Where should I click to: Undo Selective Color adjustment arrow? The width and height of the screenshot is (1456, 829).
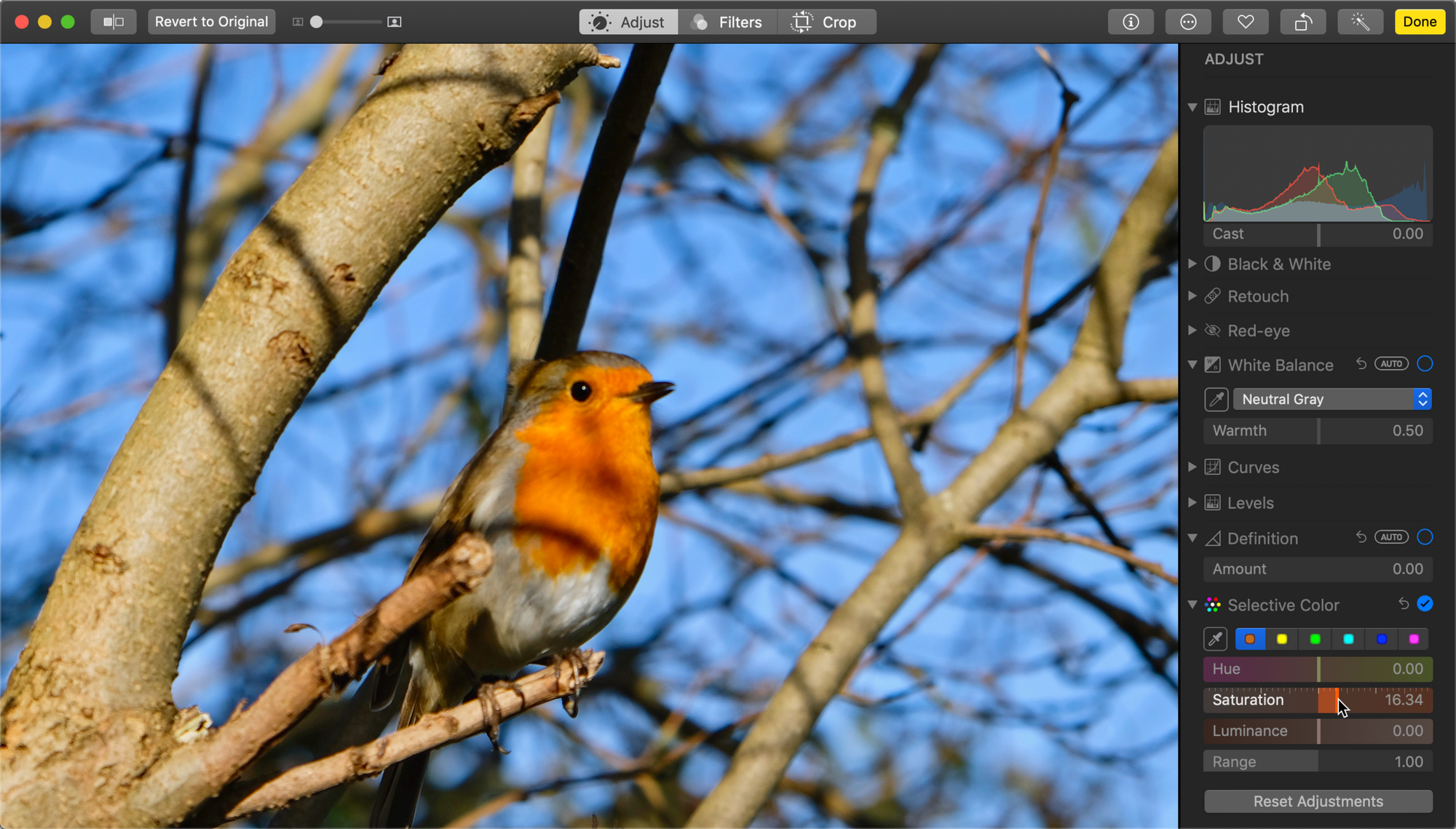point(1404,603)
